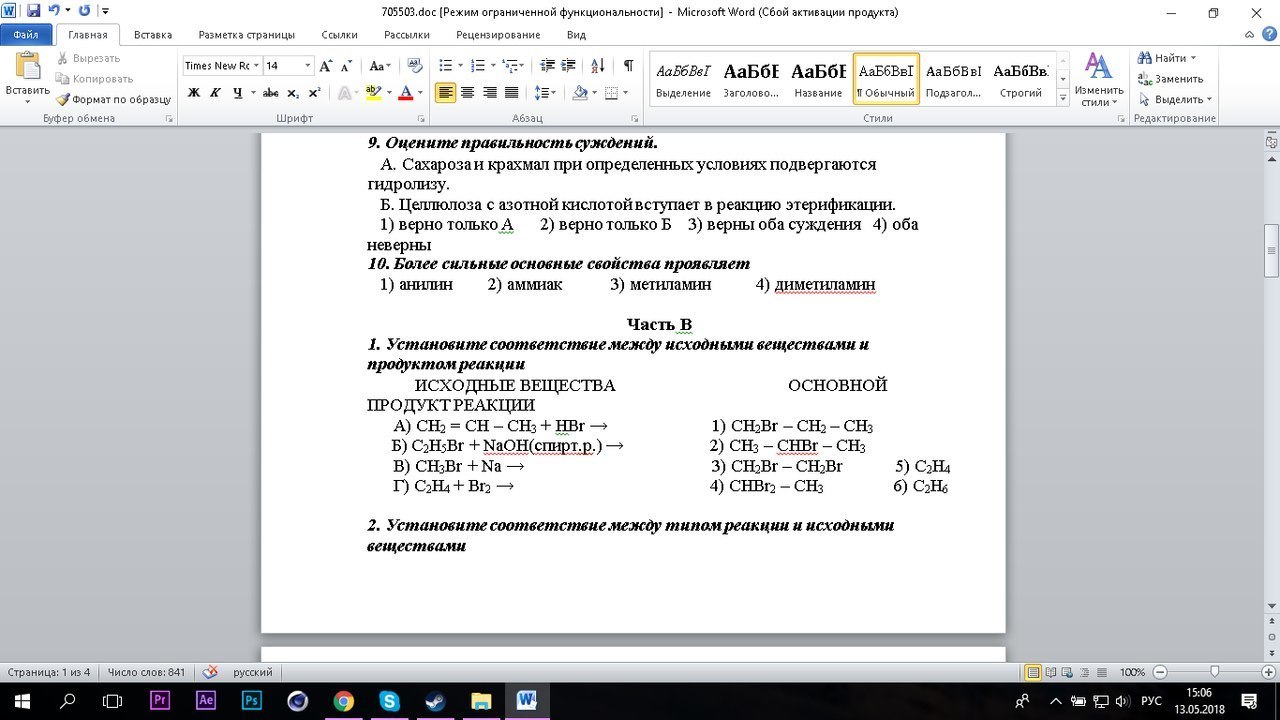Click the spell check icon in status bar
Image resolution: width=1280 pixels, height=720 pixels.
point(210,673)
